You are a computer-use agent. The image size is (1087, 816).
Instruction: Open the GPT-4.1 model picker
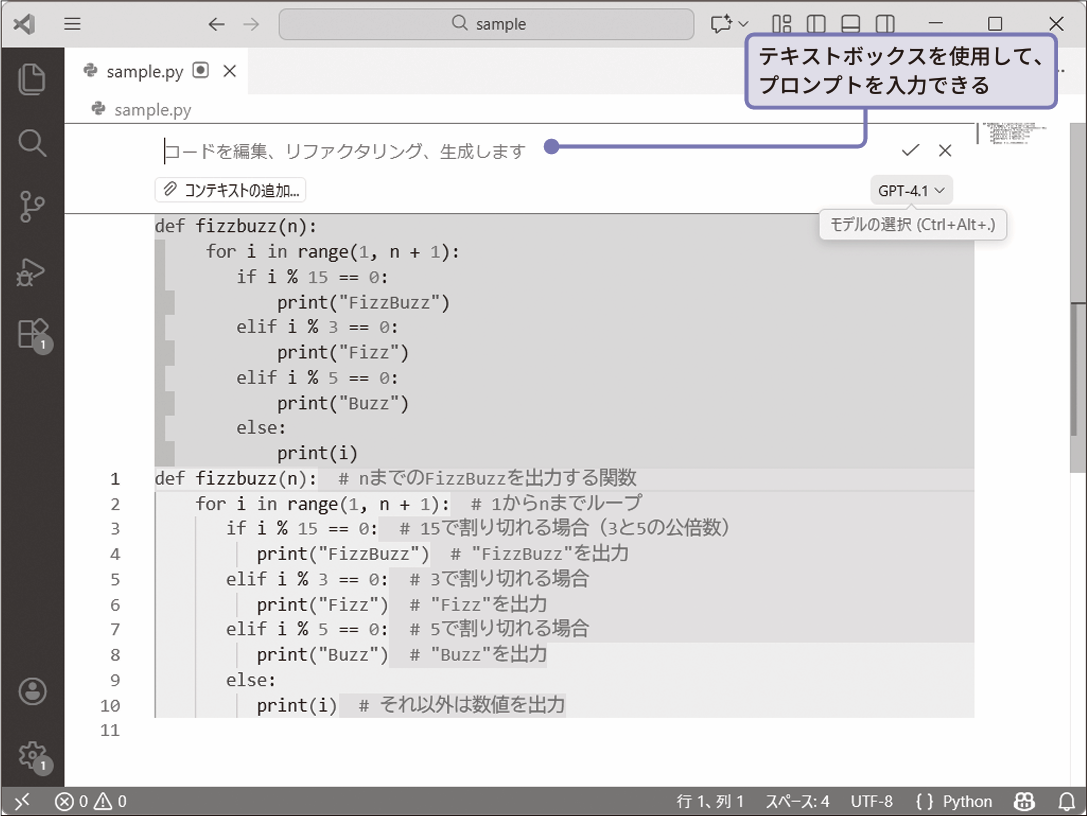click(911, 191)
